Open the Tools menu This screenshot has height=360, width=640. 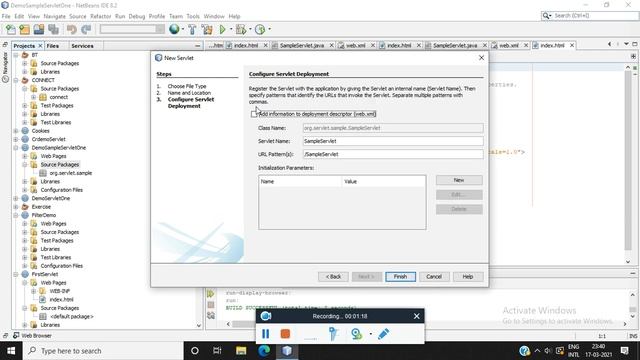pyautogui.click(x=193, y=16)
